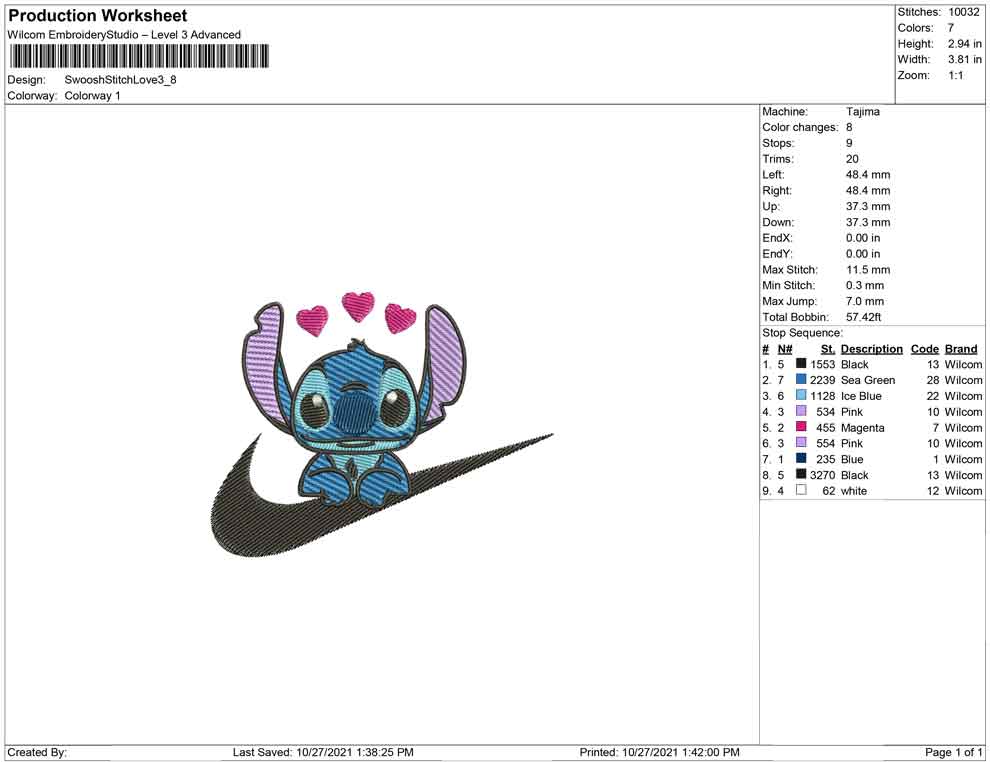
Task: Click the max stitch value '11.5 mm'
Action: coord(868,270)
